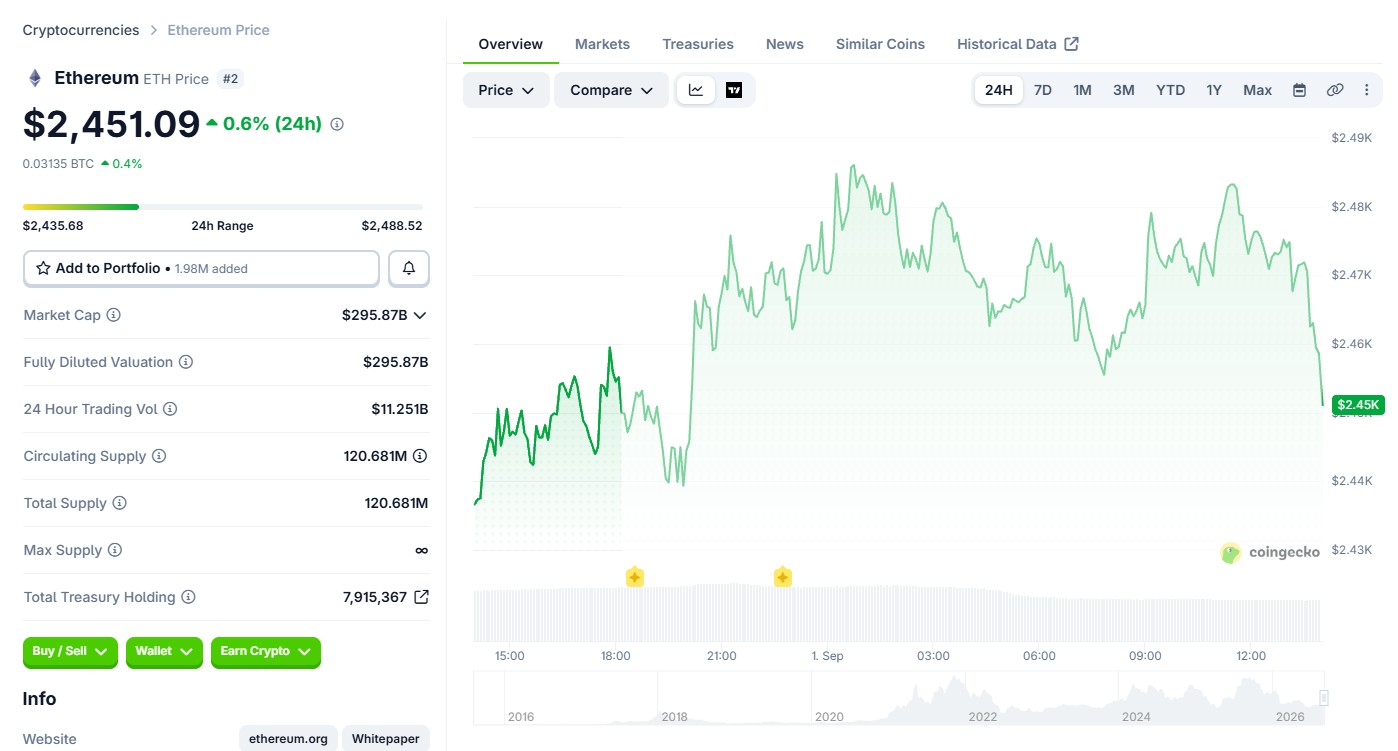Switch to Treasuries tab
1398x751 pixels.
point(698,44)
